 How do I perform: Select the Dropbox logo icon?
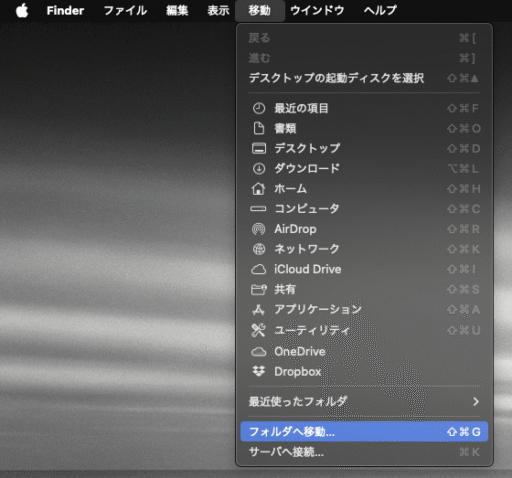(x=259, y=371)
